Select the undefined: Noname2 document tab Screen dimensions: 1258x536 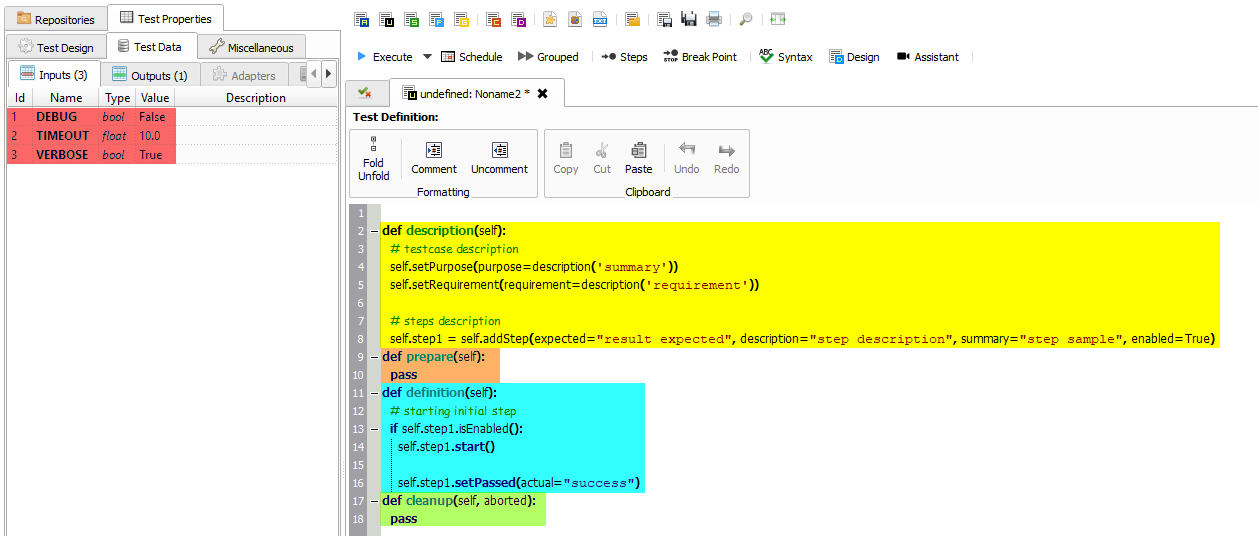(x=478, y=93)
